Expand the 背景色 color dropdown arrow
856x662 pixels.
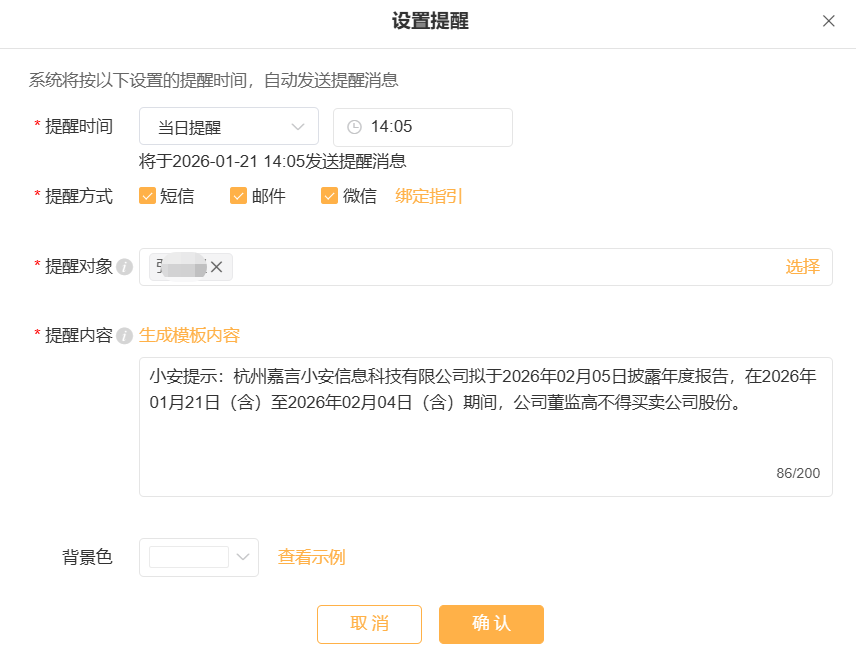point(245,557)
